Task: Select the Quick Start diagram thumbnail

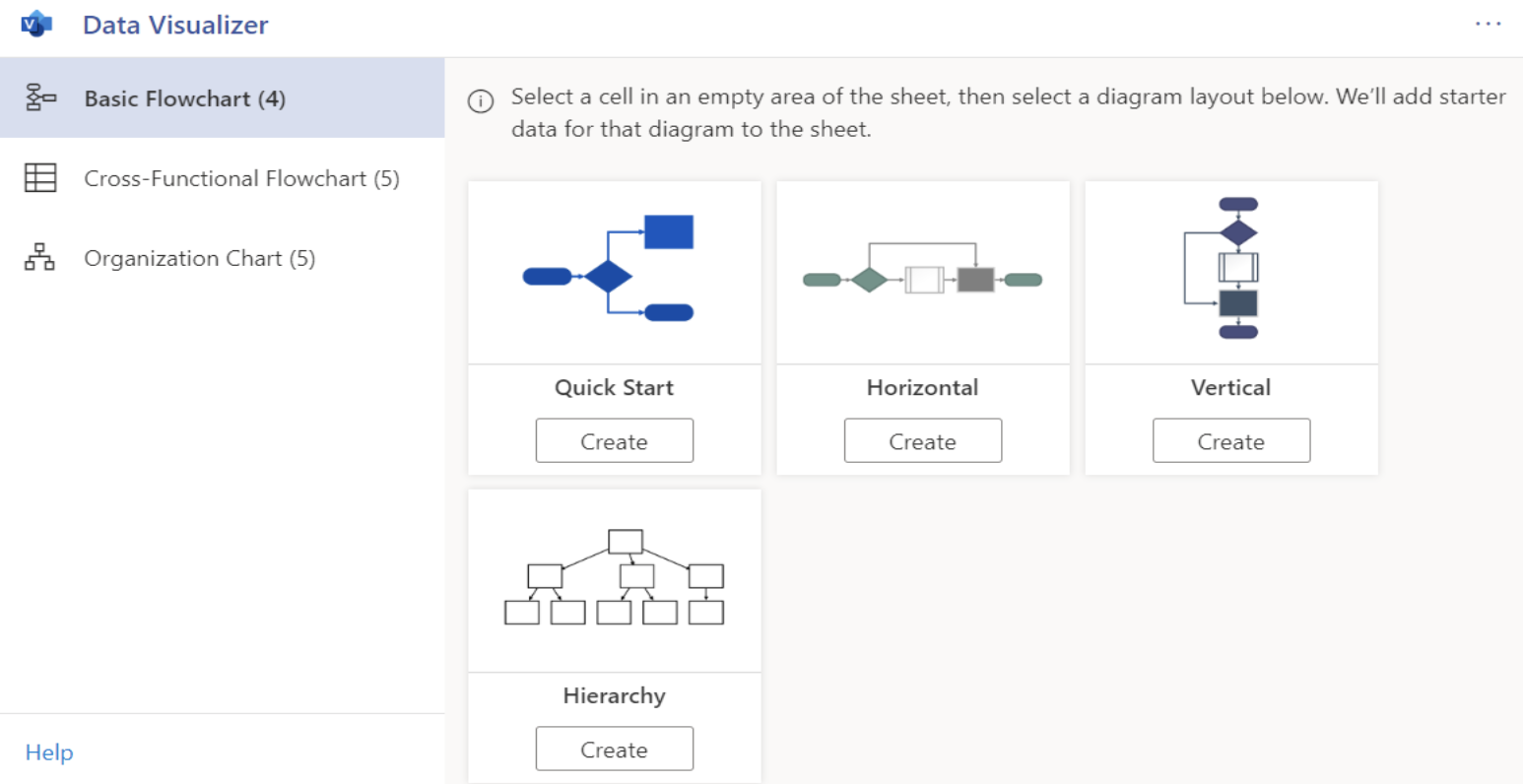Action: (x=614, y=271)
